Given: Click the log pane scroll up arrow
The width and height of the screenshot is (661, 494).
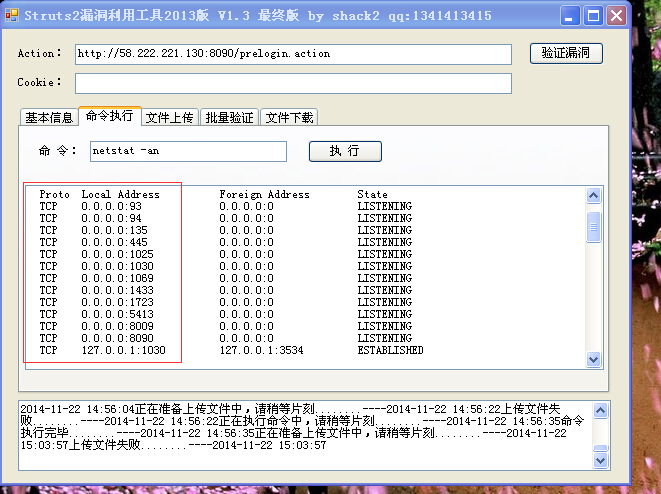Looking at the screenshot, I should 600,410.
